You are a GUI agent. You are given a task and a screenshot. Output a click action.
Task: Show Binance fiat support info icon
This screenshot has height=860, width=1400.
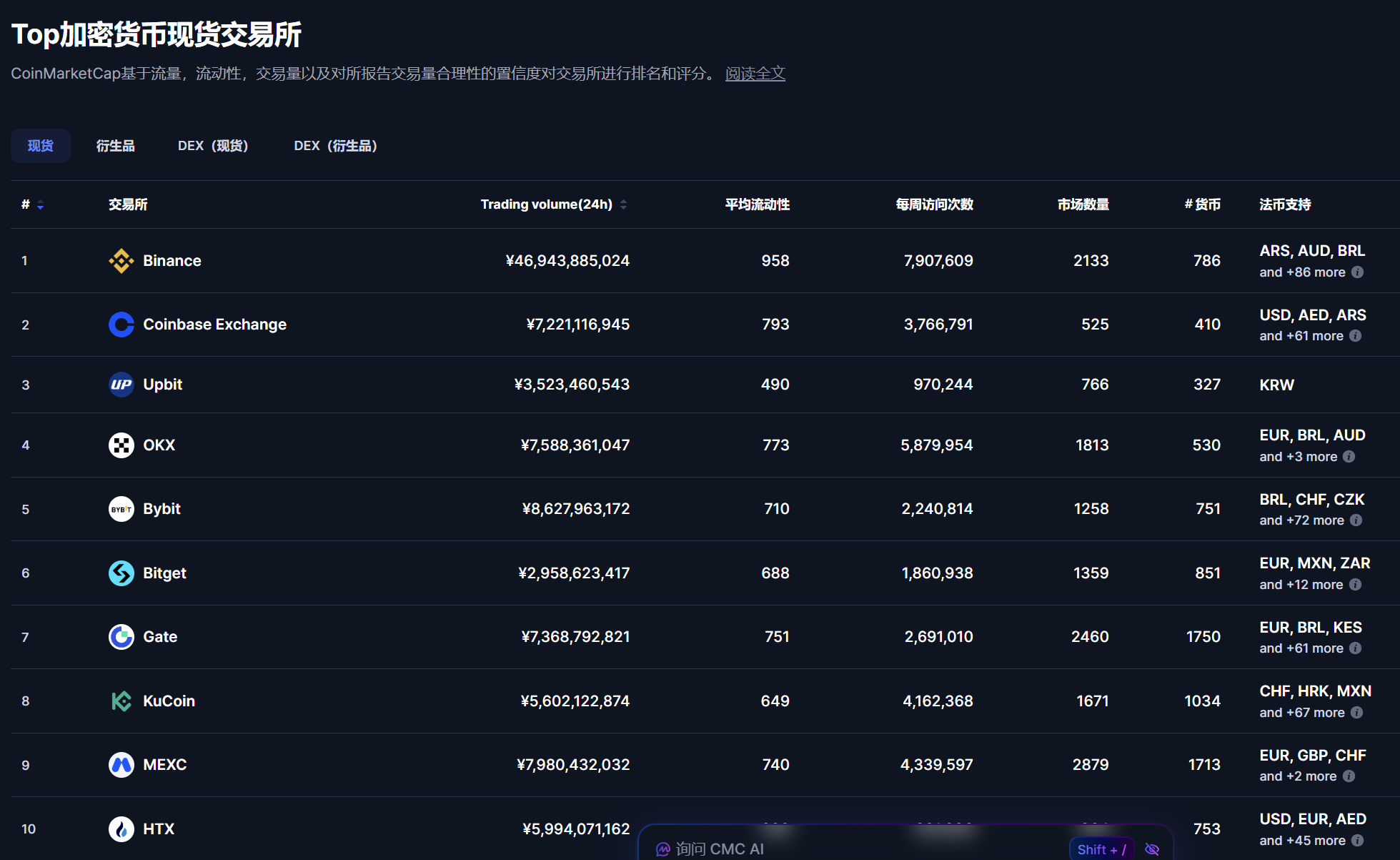pyautogui.click(x=1358, y=272)
